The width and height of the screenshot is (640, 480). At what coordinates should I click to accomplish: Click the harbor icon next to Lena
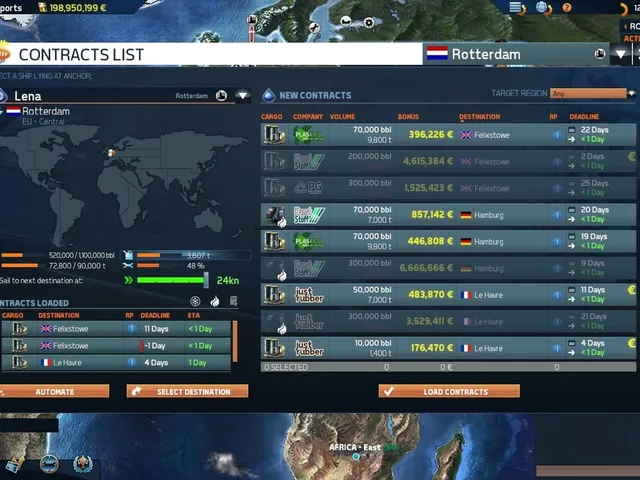221,96
